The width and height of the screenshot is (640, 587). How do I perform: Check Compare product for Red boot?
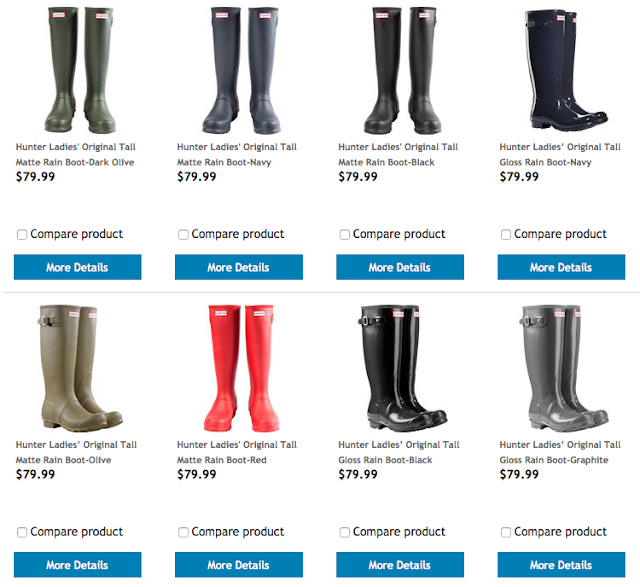[183, 532]
